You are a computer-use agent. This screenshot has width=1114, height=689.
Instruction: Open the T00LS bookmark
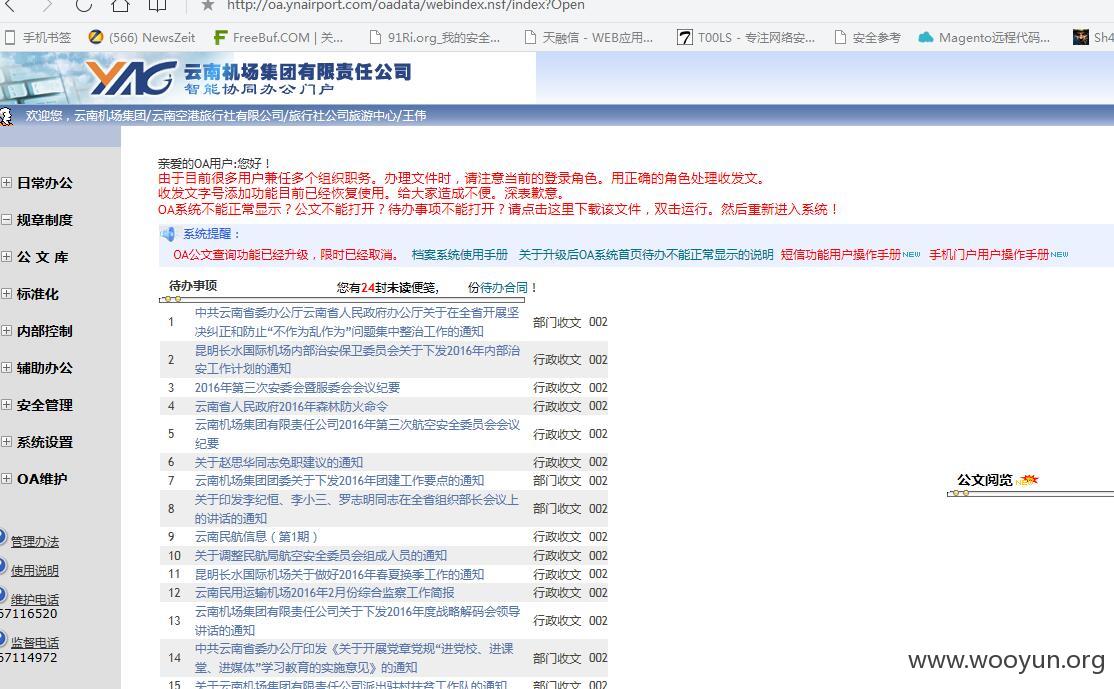coord(746,38)
